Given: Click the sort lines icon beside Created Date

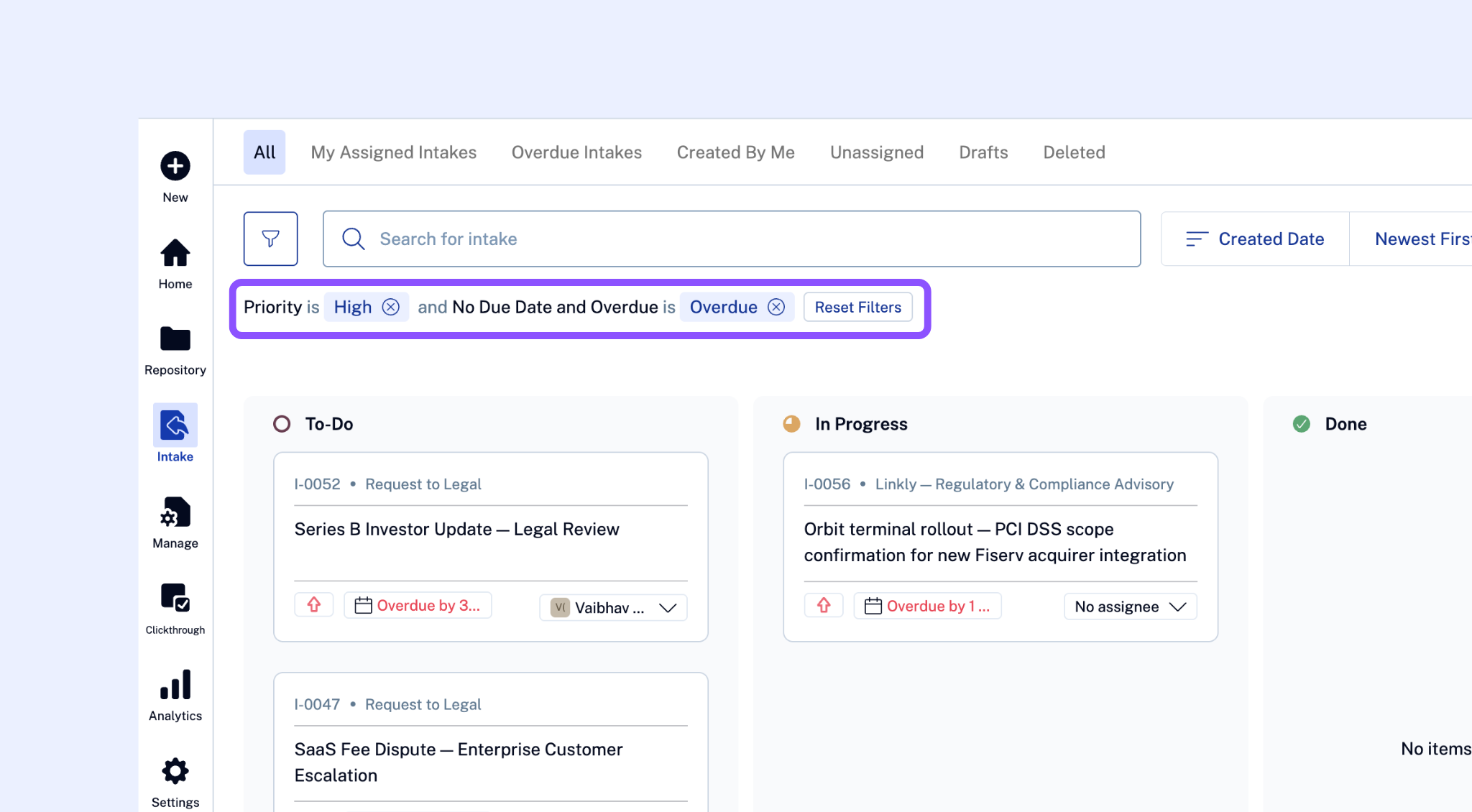Looking at the screenshot, I should point(1196,239).
